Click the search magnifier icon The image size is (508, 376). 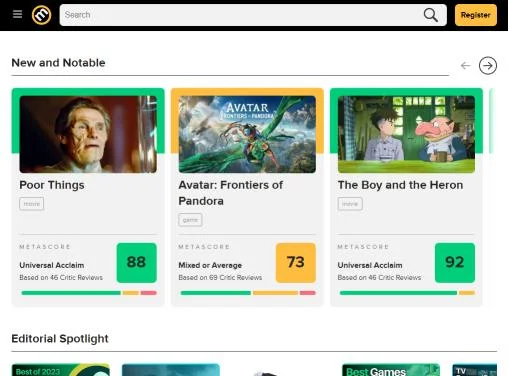coord(431,15)
